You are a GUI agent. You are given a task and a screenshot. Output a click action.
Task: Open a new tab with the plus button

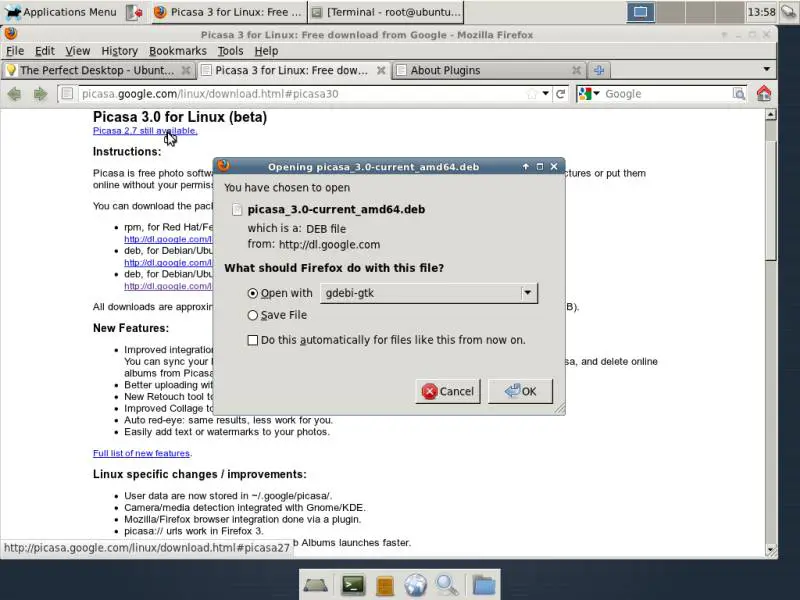tap(599, 70)
